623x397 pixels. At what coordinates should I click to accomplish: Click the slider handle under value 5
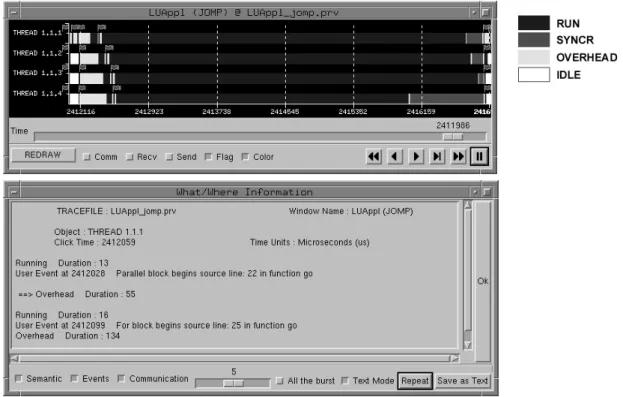pos(234,383)
